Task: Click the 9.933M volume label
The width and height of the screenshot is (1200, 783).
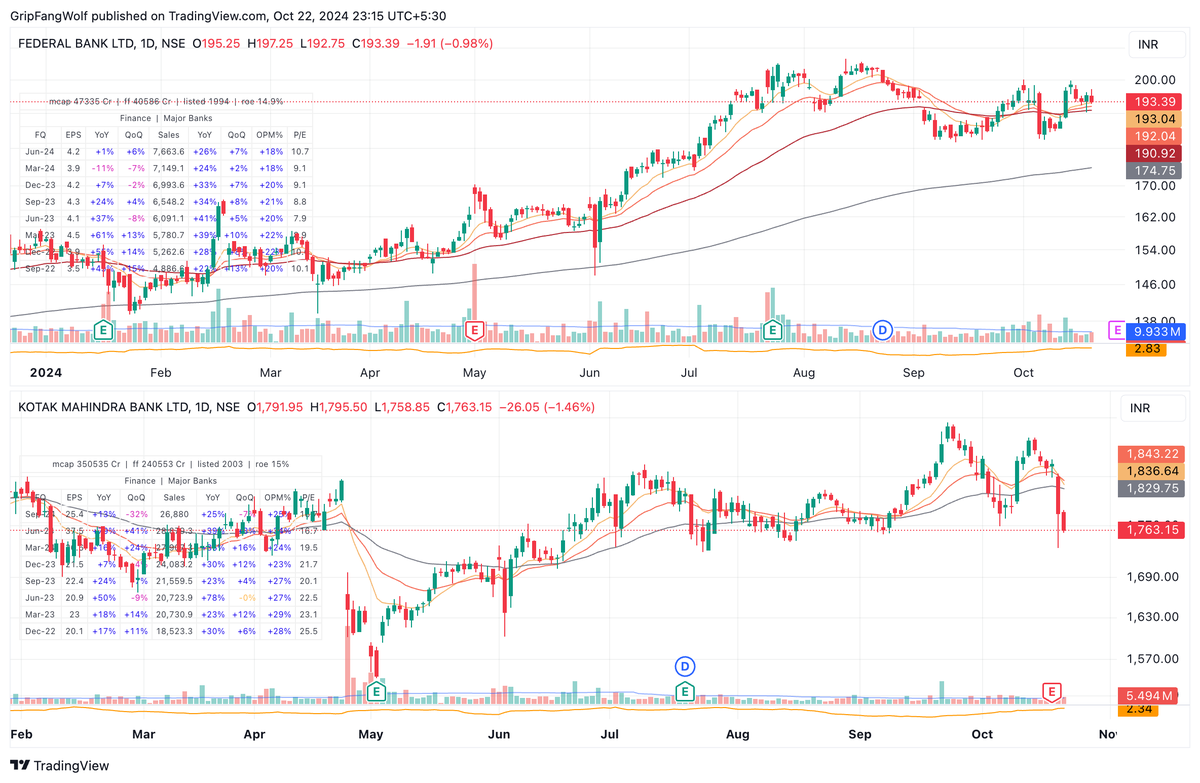Action: pos(1155,331)
